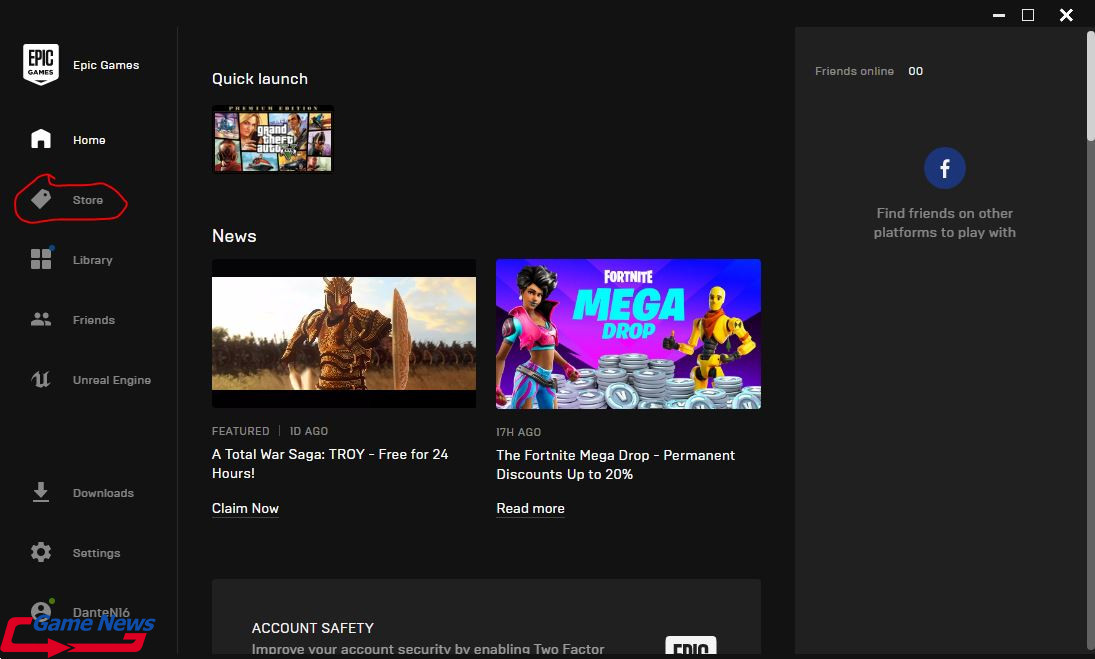
Task: Select the Library menu label
Action: pyautogui.click(x=93, y=260)
